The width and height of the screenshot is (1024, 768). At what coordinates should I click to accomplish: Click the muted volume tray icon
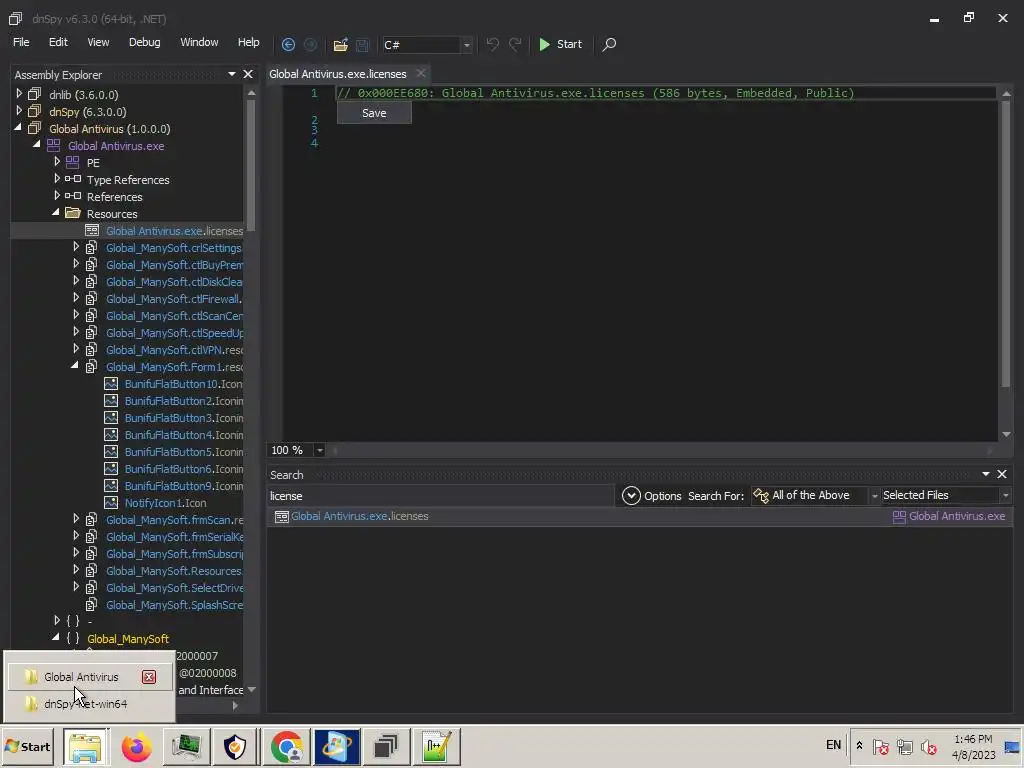point(928,746)
